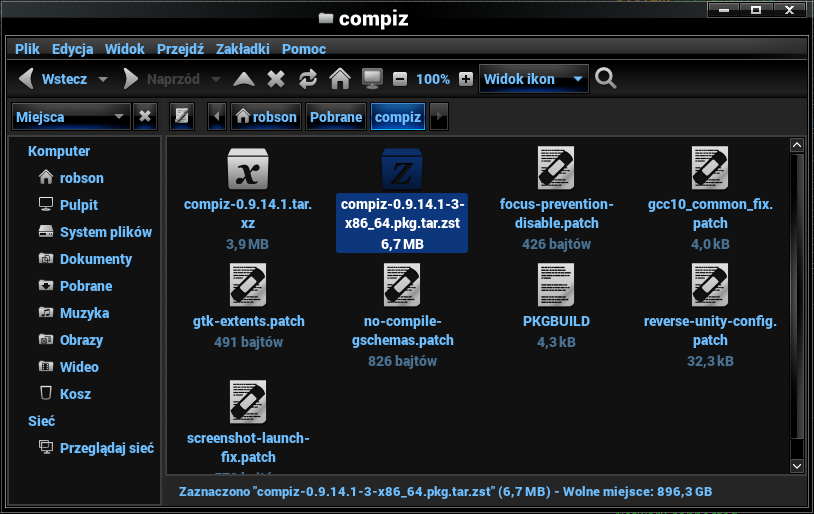Select no-compile-gschemas.patch file icon
This screenshot has width=814, height=514.
coord(402,285)
